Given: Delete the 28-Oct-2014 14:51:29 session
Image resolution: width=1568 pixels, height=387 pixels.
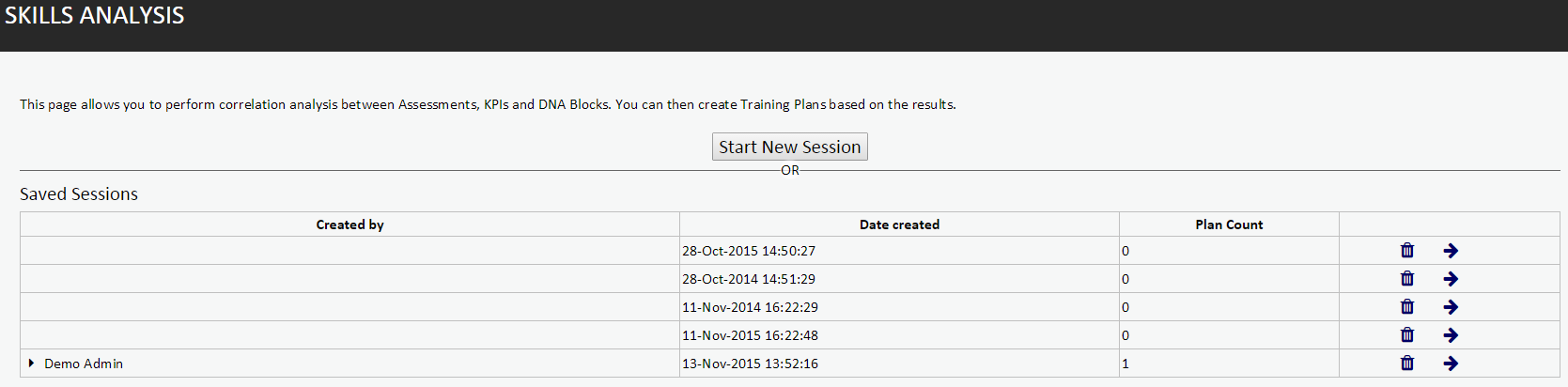Looking at the screenshot, I should [1407, 278].
